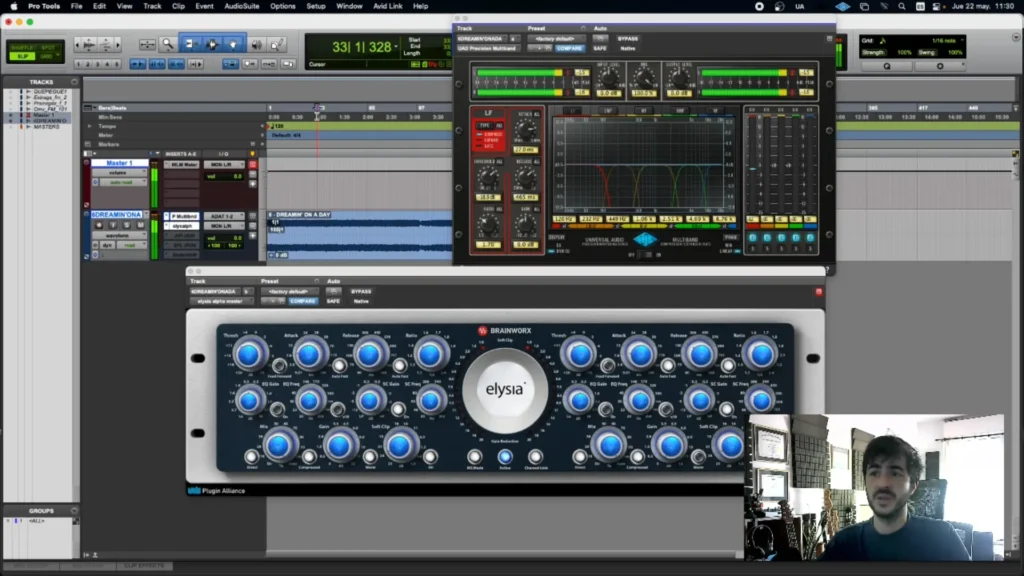Select the Scrubber speaker tool
Viewport: 1024px width, 576px height.
tap(257, 44)
